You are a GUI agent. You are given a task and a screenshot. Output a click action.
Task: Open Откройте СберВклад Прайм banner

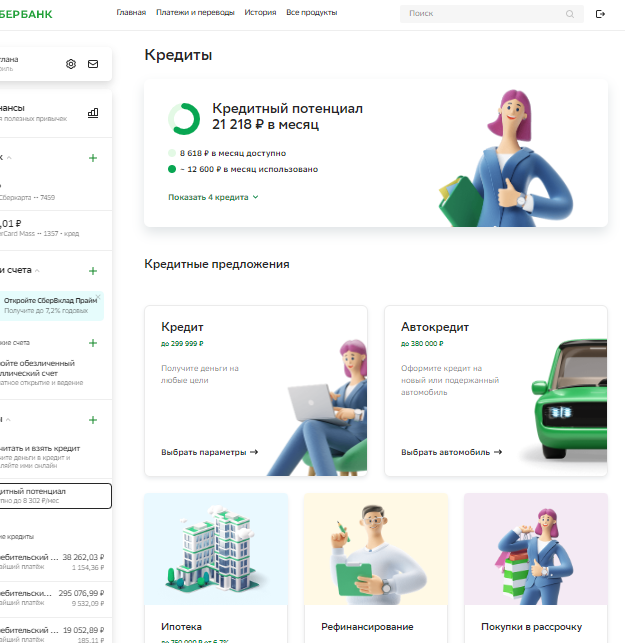click(51, 306)
